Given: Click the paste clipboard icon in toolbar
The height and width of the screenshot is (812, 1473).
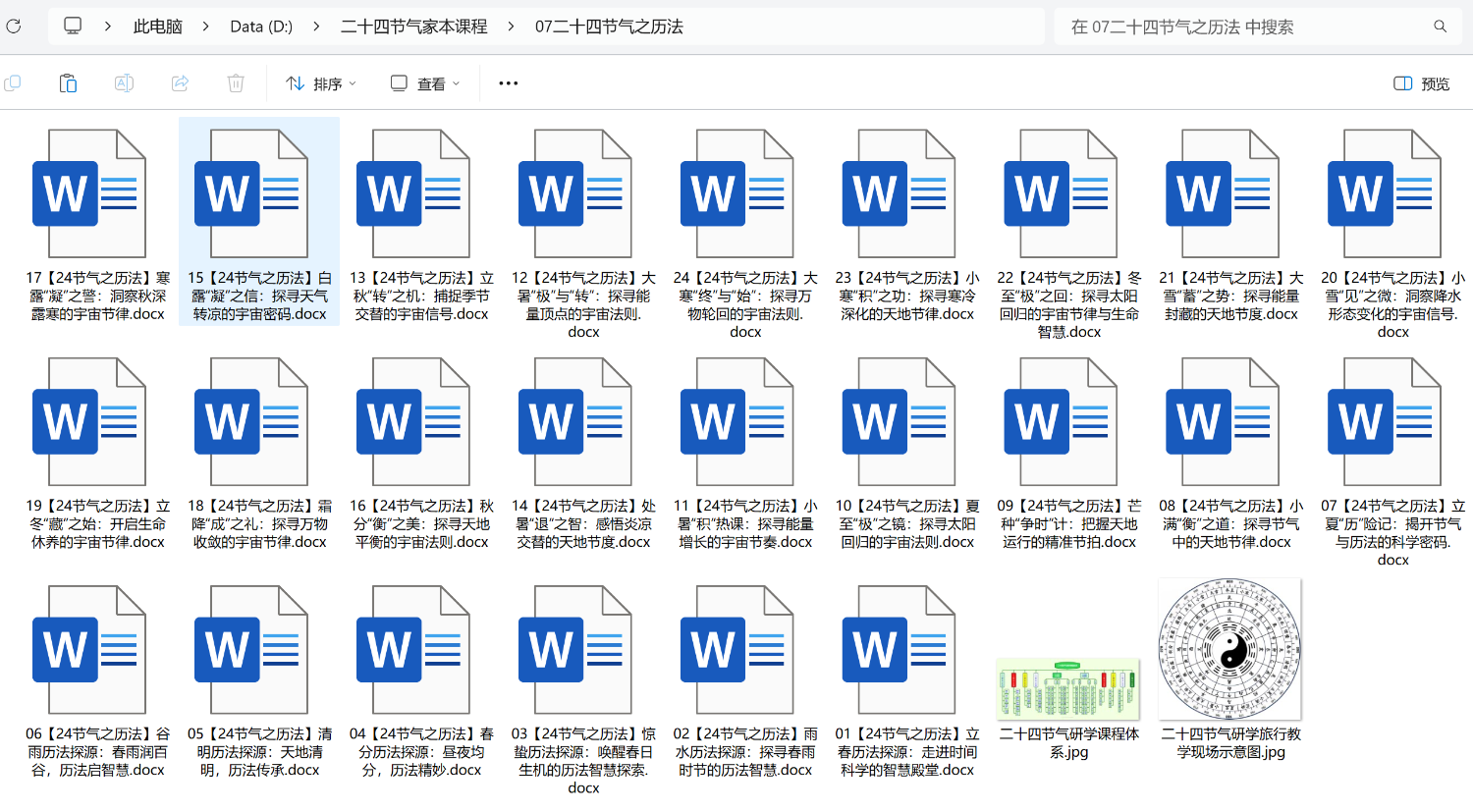Looking at the screenshot, I should [68, 83].
